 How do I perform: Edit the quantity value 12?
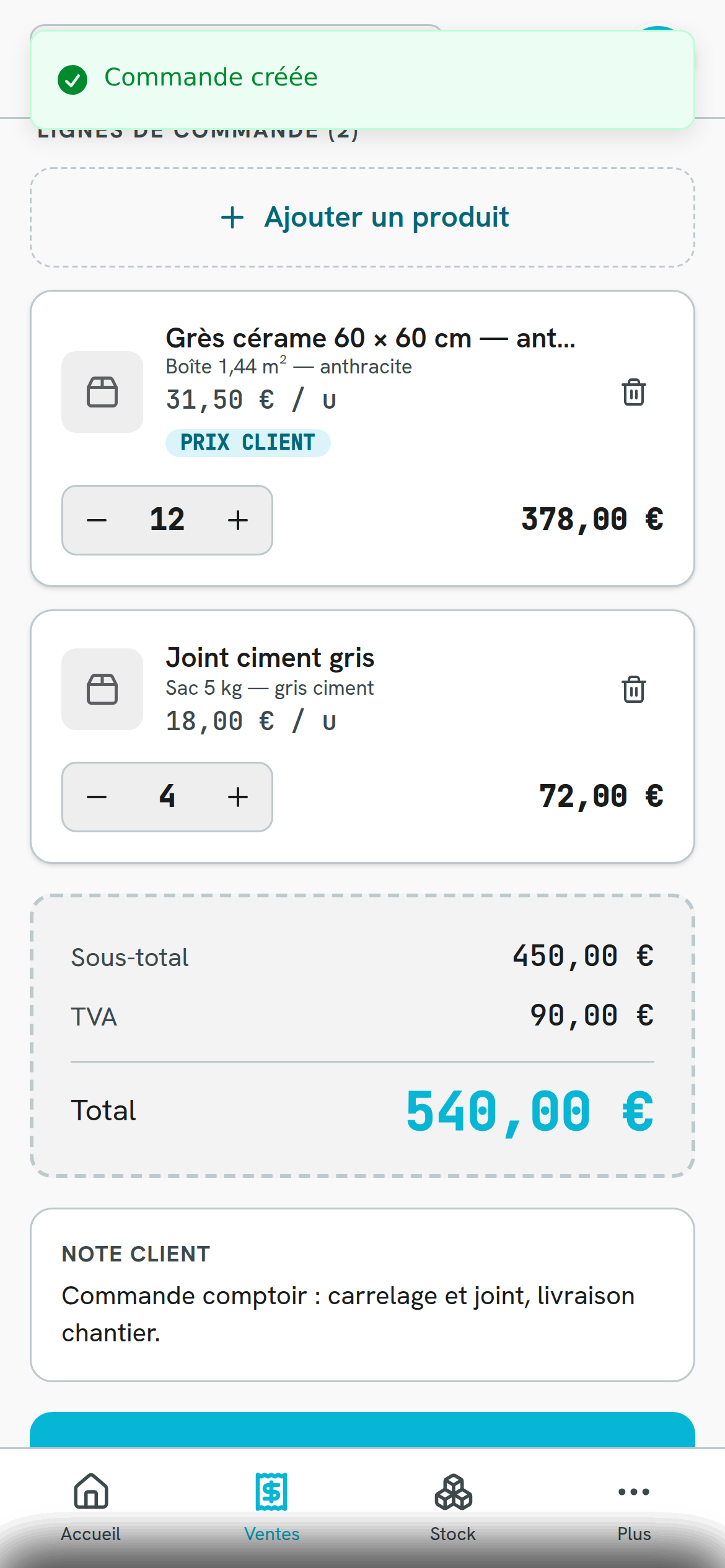coord(167,520)
